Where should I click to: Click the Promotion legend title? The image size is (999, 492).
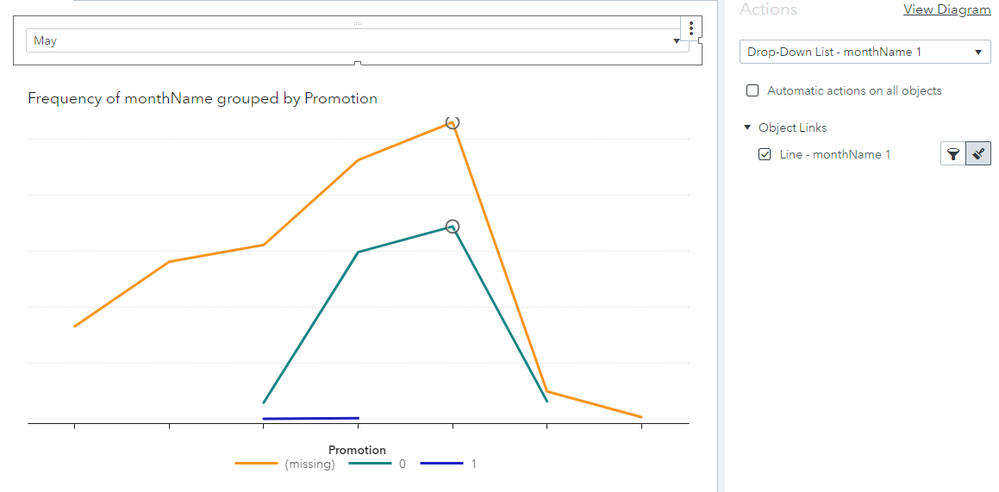point(357,450)
